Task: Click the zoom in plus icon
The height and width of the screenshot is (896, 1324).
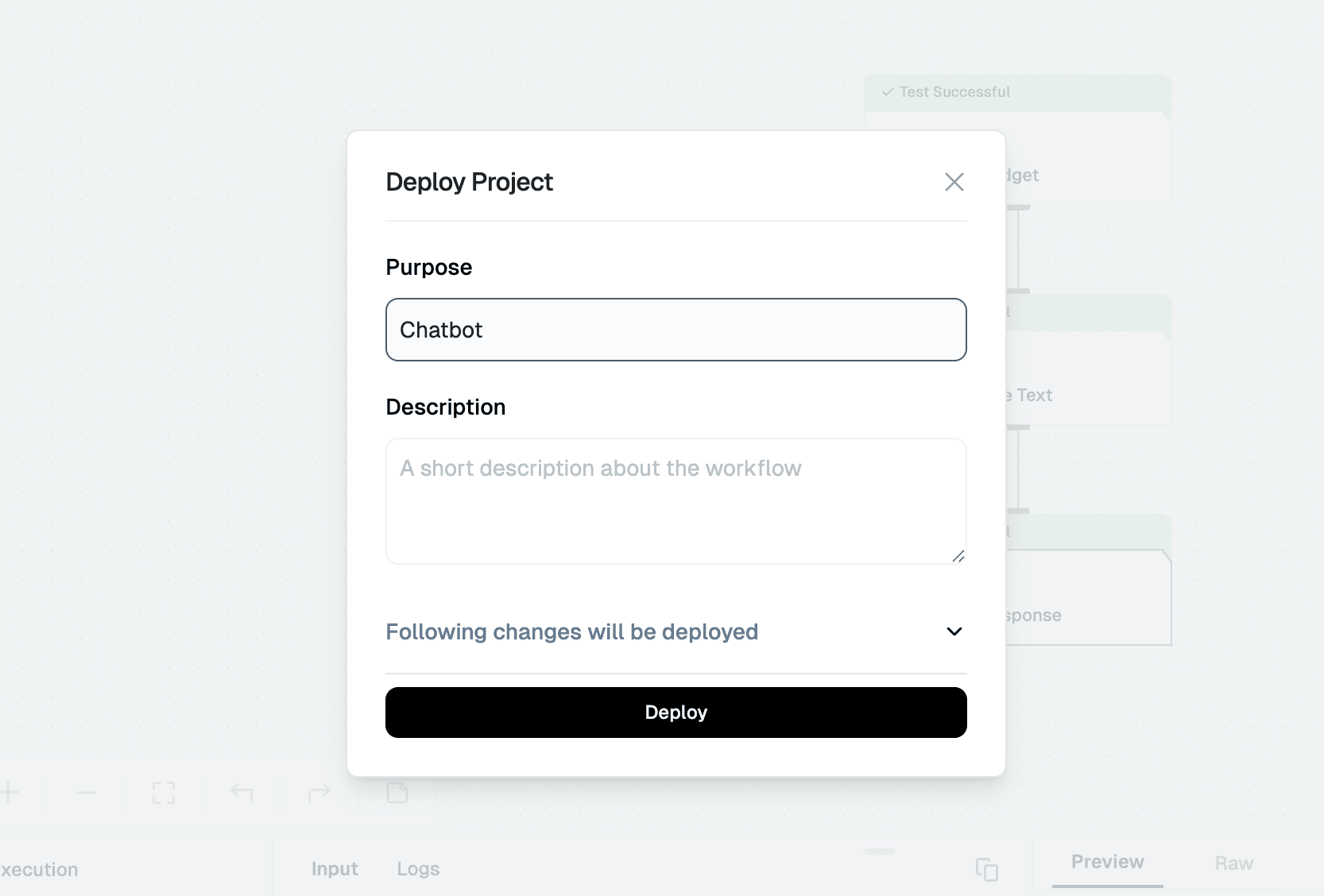Action: [x=10, y=792]
